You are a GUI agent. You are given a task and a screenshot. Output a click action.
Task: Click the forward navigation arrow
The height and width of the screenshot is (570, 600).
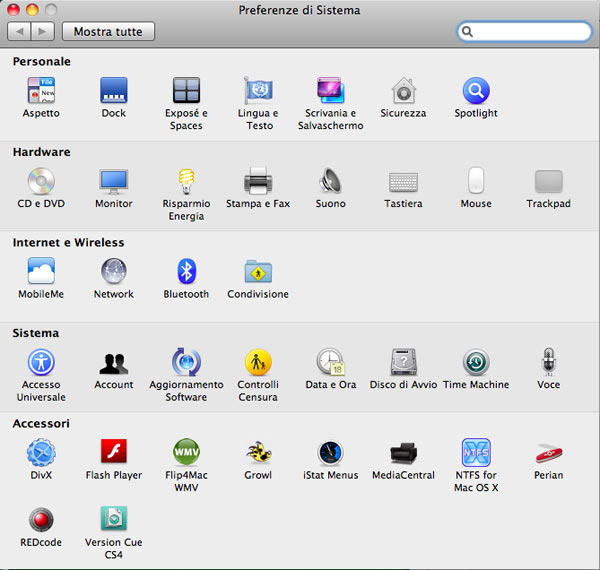coord(42,32)
